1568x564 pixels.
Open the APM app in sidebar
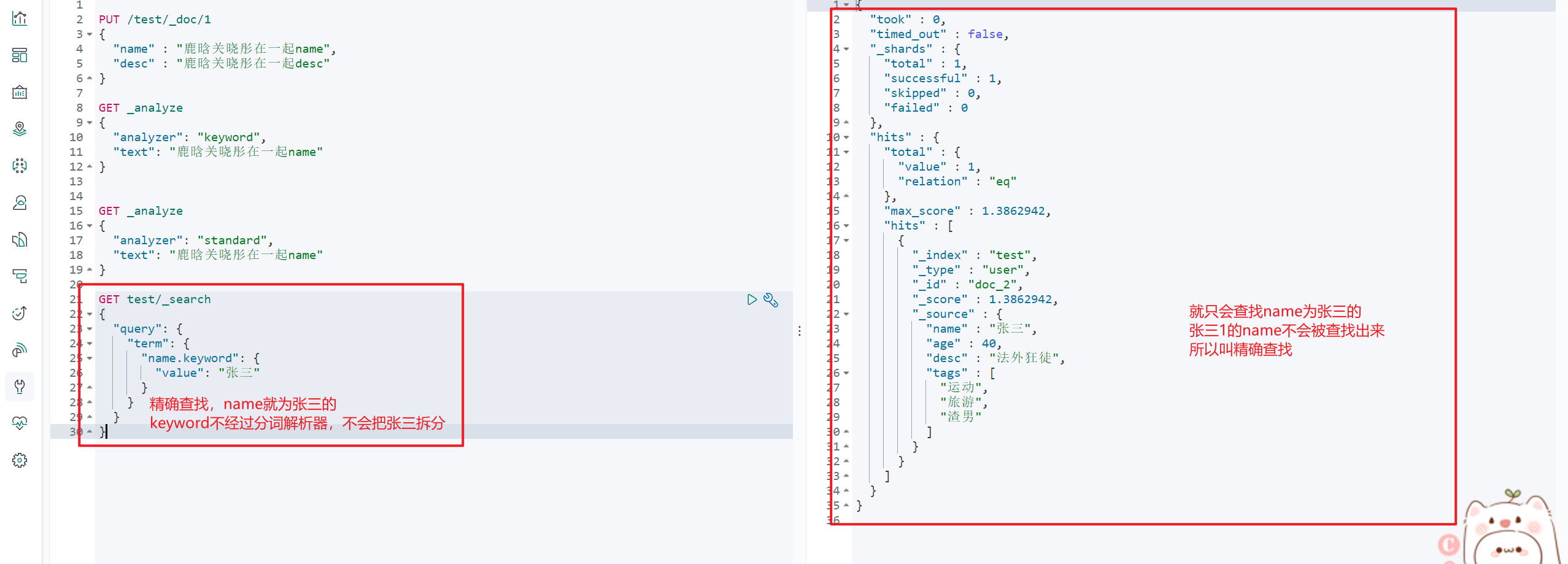(20, 276)
